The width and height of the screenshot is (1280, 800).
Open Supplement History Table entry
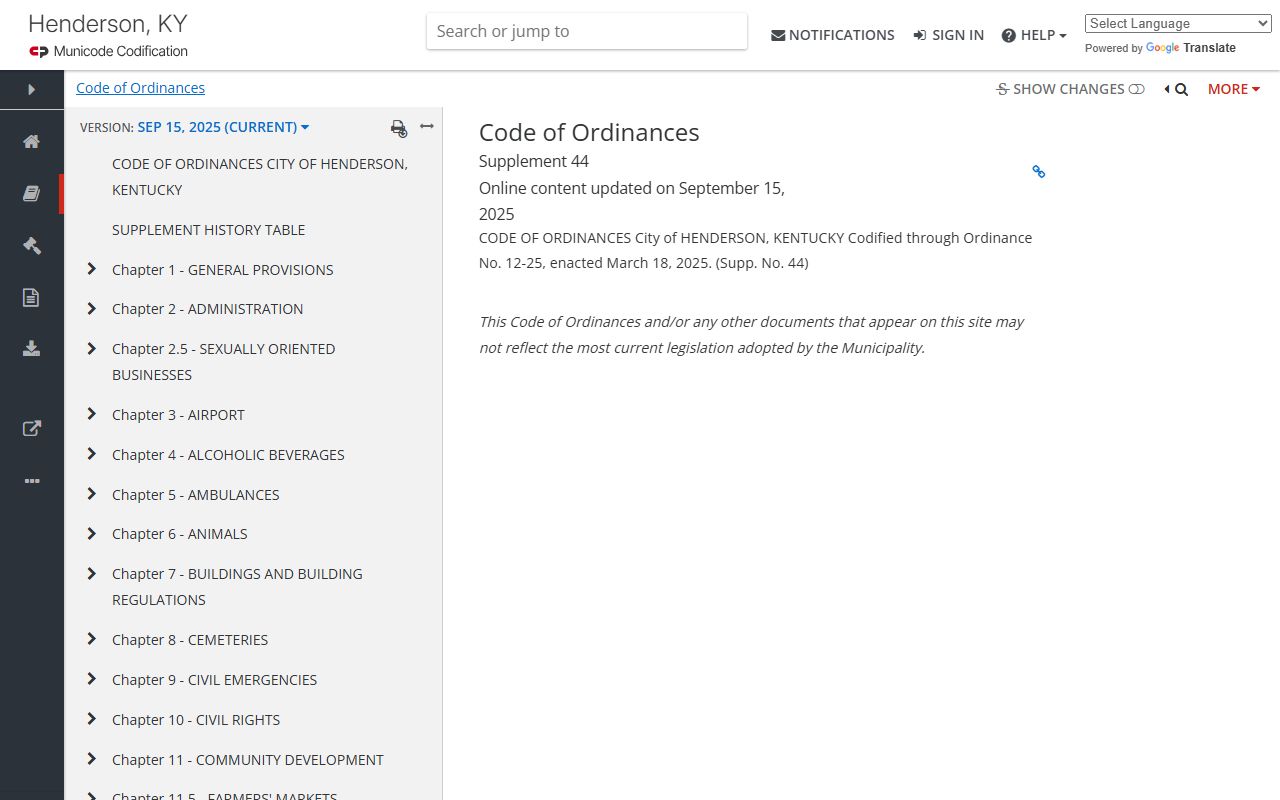pos(208,230)
